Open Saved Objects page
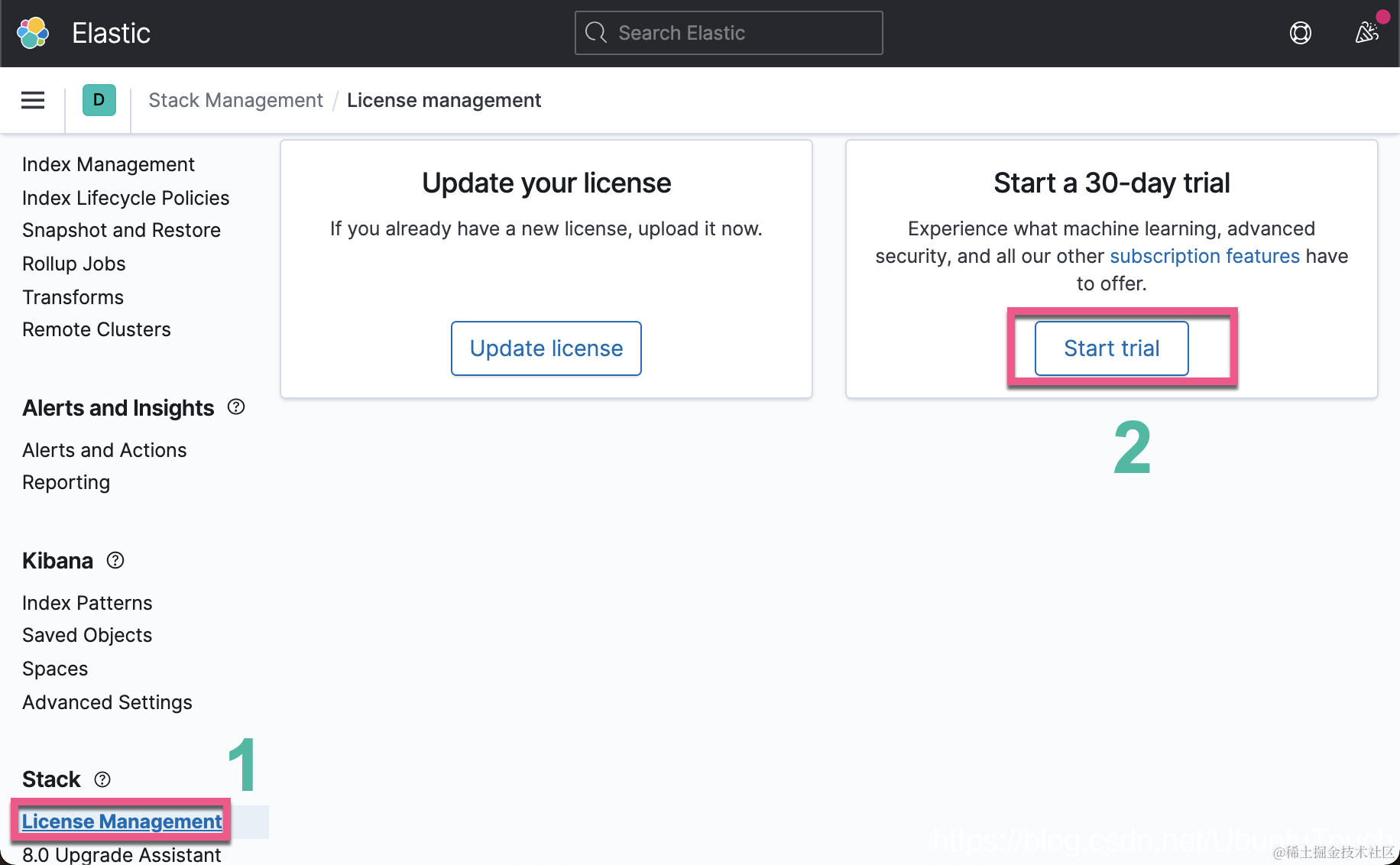 88,635
